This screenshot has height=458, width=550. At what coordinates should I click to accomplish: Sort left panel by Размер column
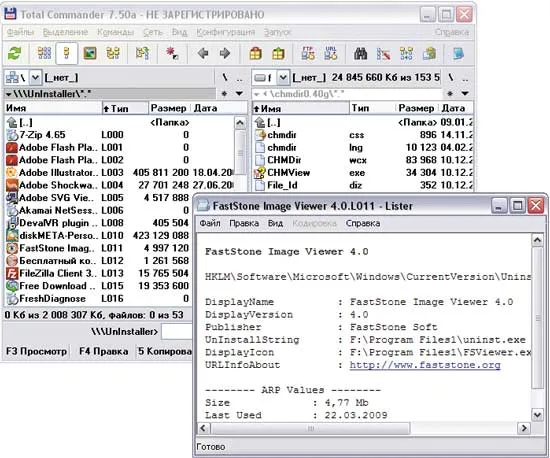169,108
